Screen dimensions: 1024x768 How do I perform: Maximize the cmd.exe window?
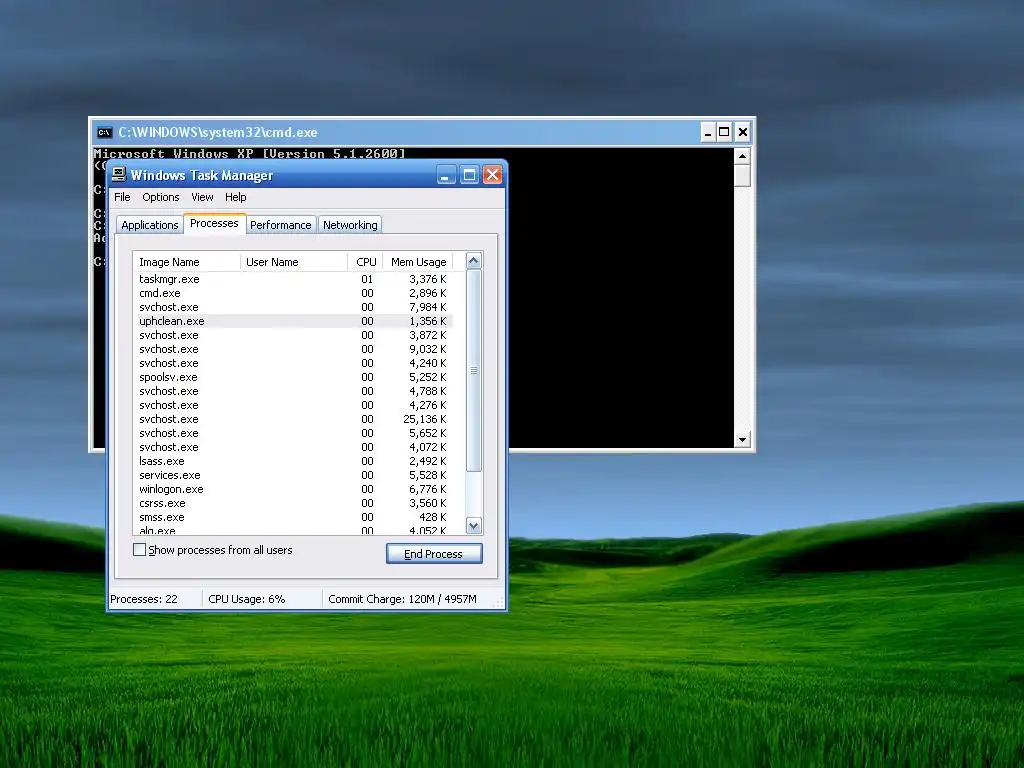click(x=724, y=133)
